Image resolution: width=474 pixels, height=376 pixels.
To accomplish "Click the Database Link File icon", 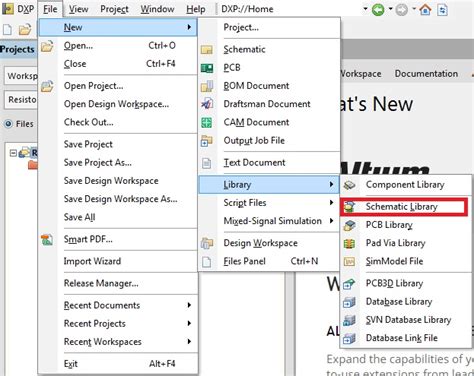I will [349, 338].
